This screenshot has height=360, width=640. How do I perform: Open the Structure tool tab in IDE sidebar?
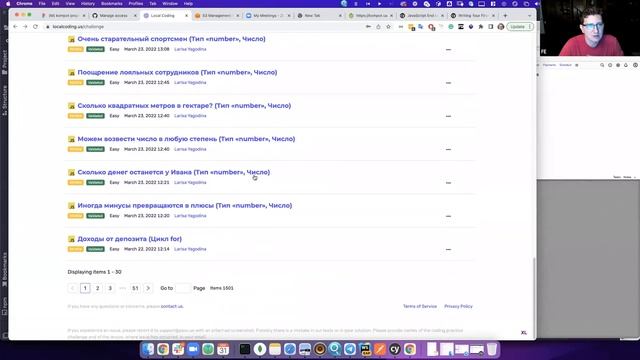[x=4, y=100]
